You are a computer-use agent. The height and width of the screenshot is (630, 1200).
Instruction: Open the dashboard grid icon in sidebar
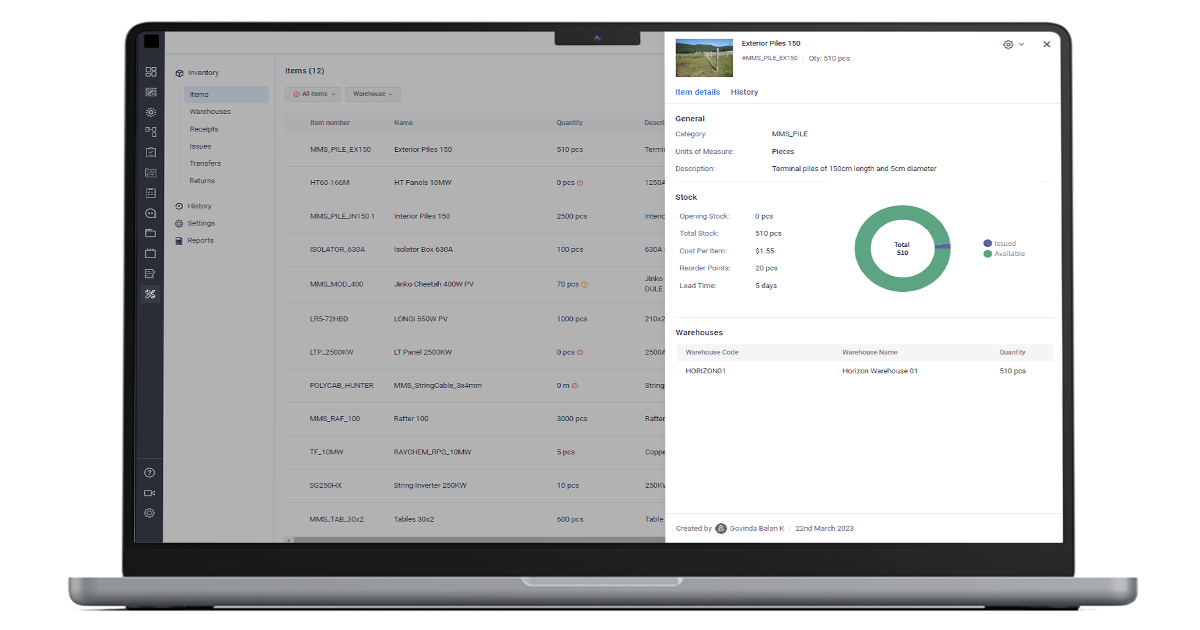[x=151, y=72]
